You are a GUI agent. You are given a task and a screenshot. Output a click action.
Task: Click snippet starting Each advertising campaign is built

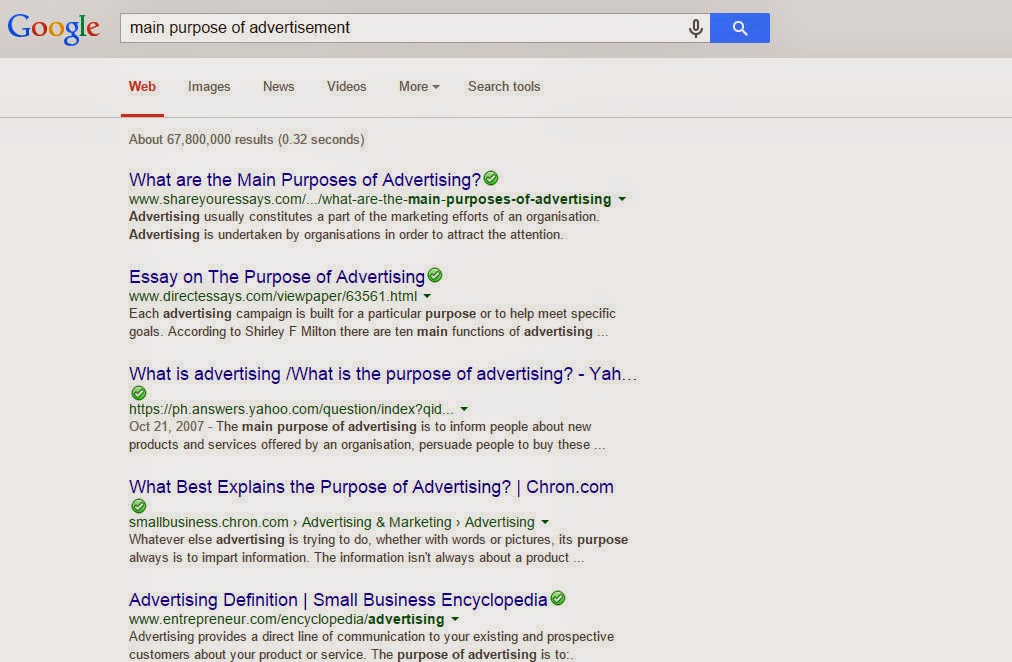[x=372, y=323]
